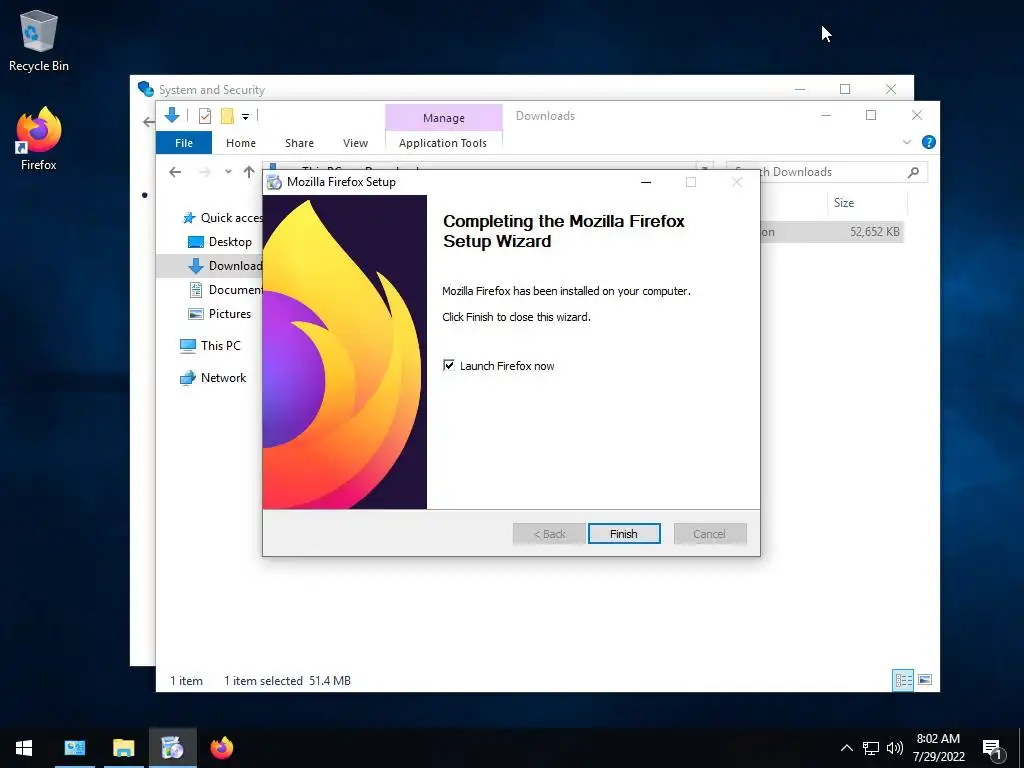Select Desktop in navigation pane
Image resolution: width=1024 pixels, height=768 pixels.
(x=220, y=242)
